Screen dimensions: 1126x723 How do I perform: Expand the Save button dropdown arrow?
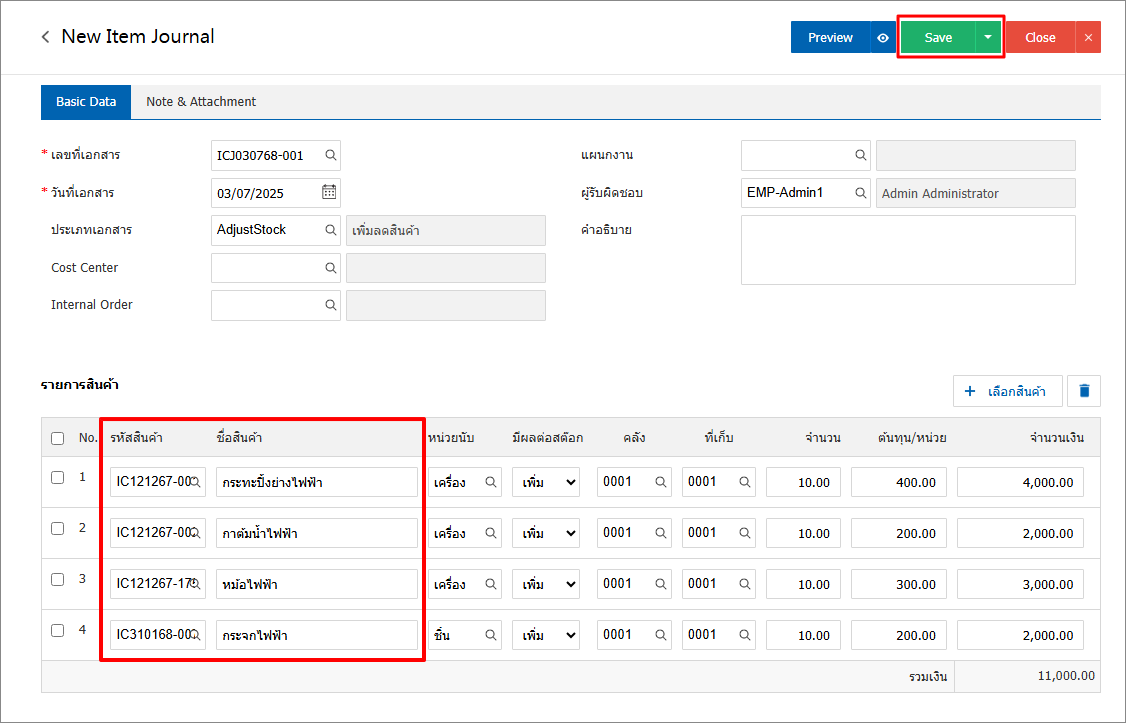point(988,37)
